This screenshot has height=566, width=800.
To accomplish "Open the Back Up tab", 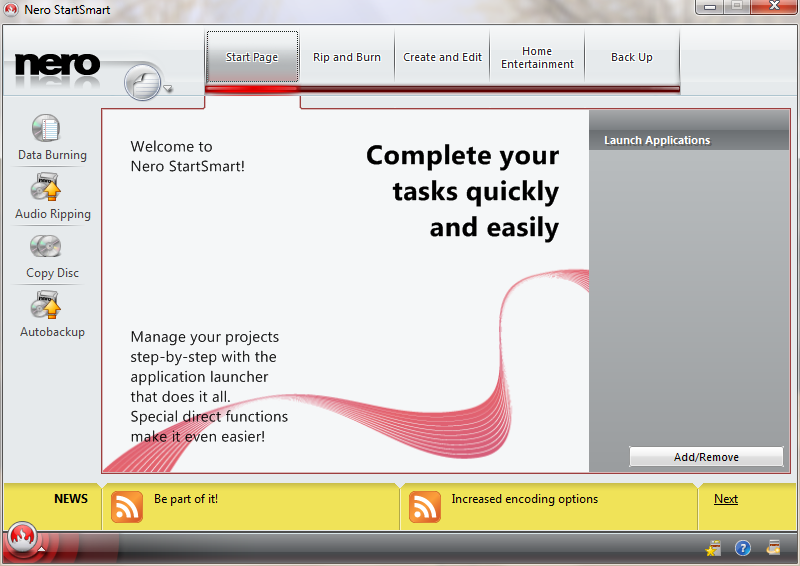I will point(632,57).
